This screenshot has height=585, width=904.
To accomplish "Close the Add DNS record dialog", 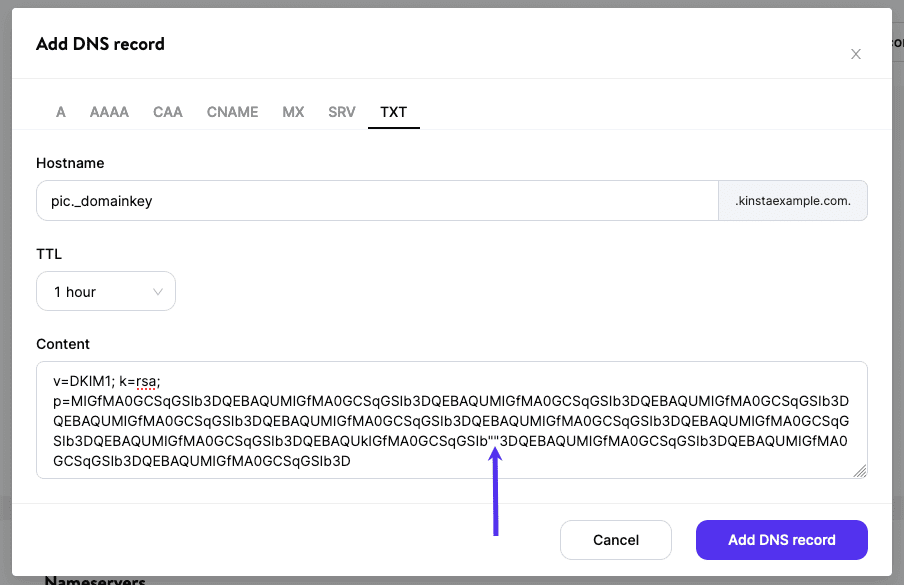I will [856, 54].
